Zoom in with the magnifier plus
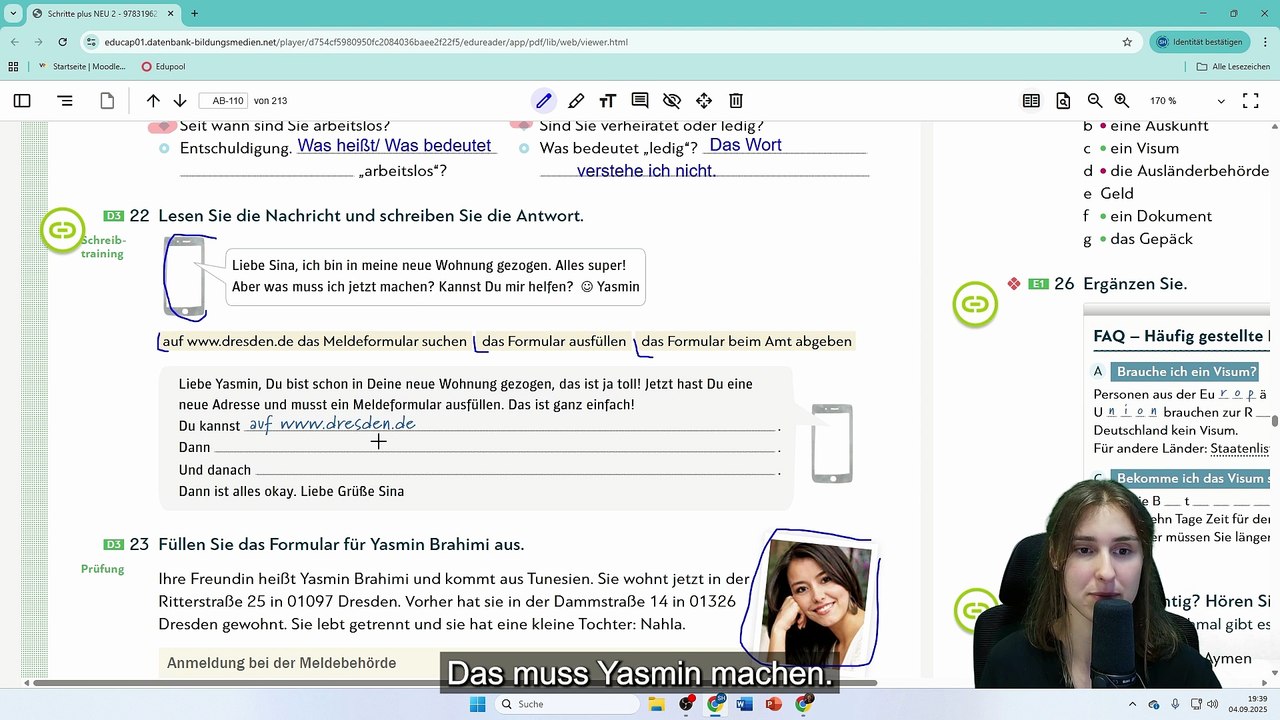Screen dimensions: 1280x720 1122,101
